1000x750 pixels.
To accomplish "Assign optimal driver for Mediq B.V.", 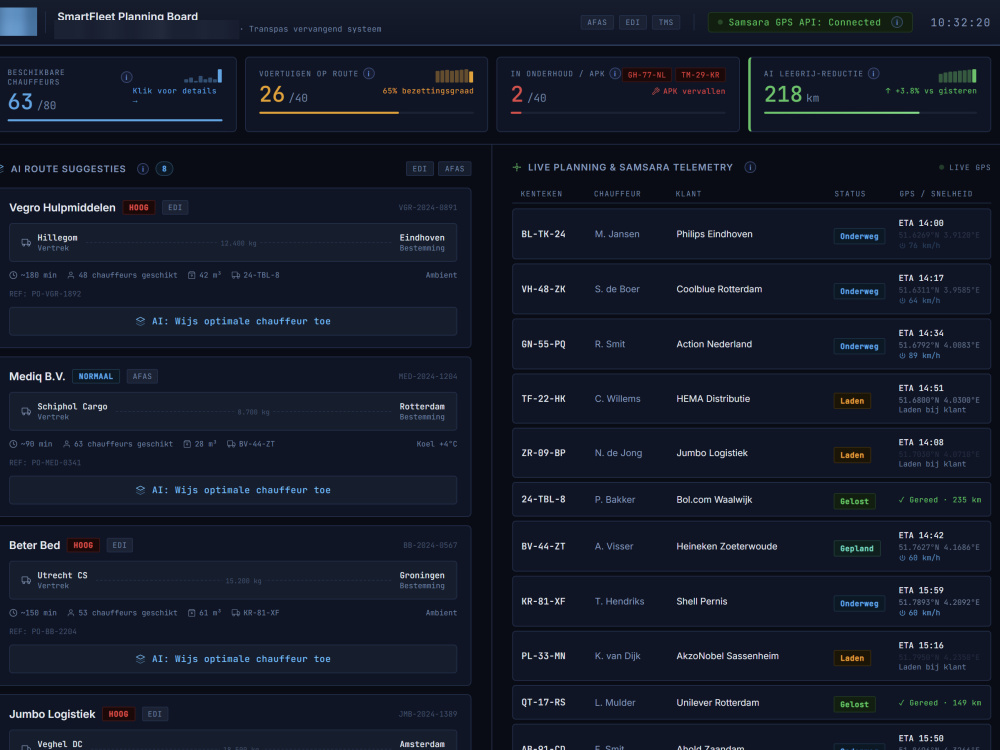I will (233, 490).
